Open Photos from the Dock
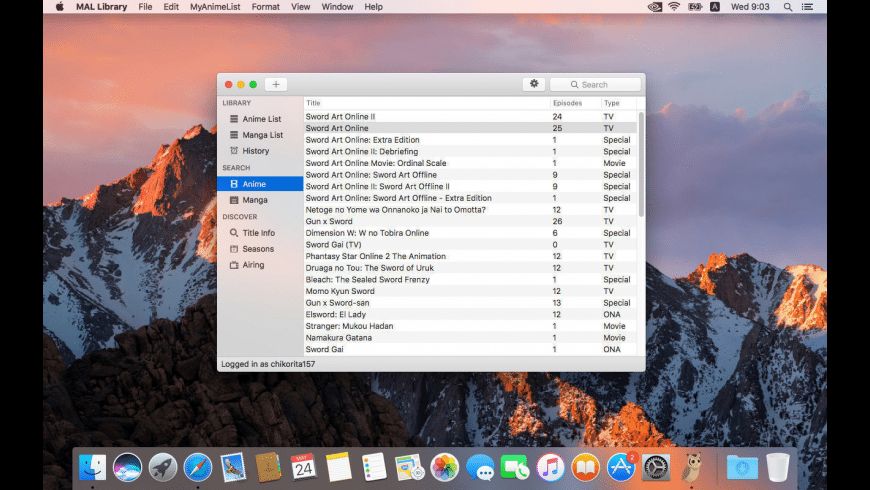The image size is (870, 490). (x=444, y=467)
